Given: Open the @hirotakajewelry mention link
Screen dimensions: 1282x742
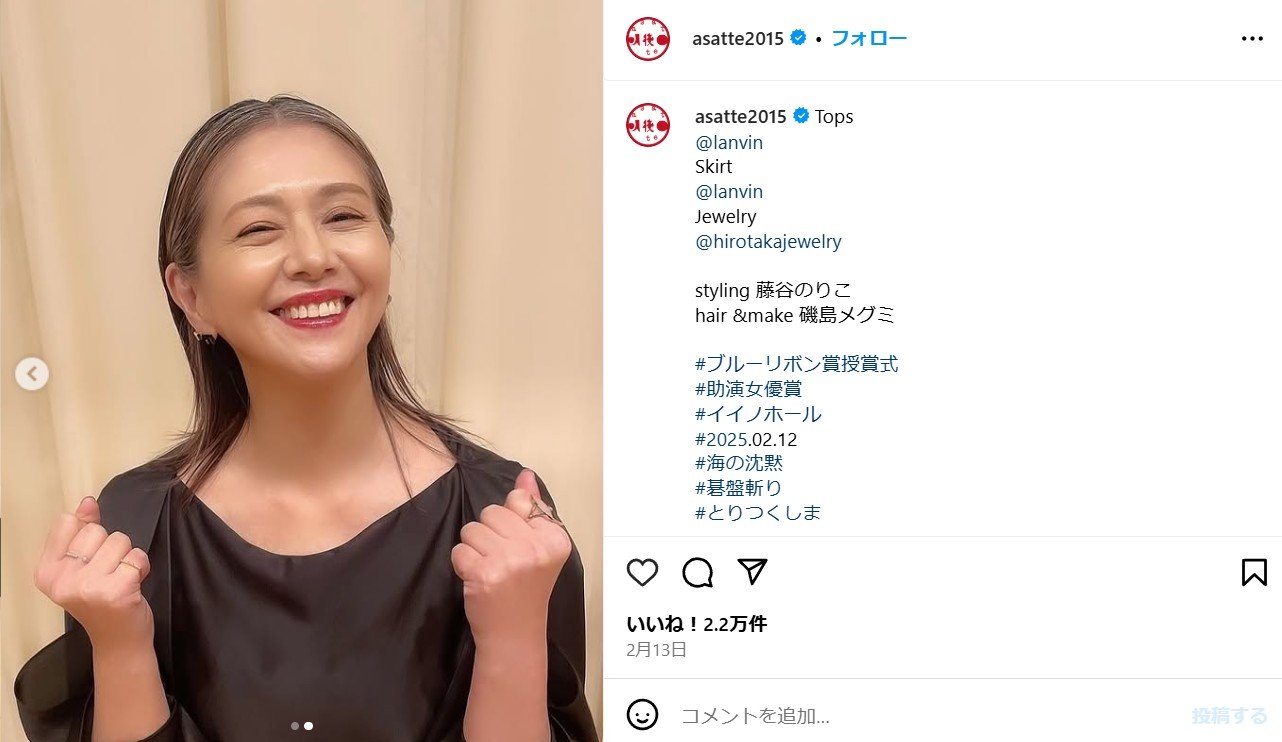Looking at the screenshot, I should click(768, 241).
